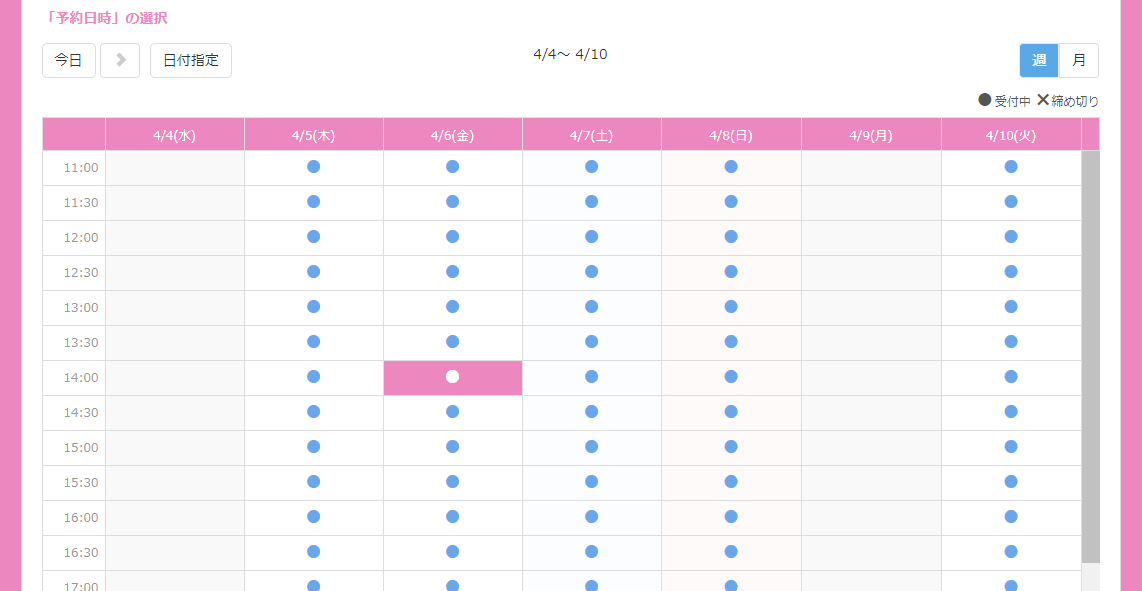Click the 4/6(金) column header

point(452,135)
